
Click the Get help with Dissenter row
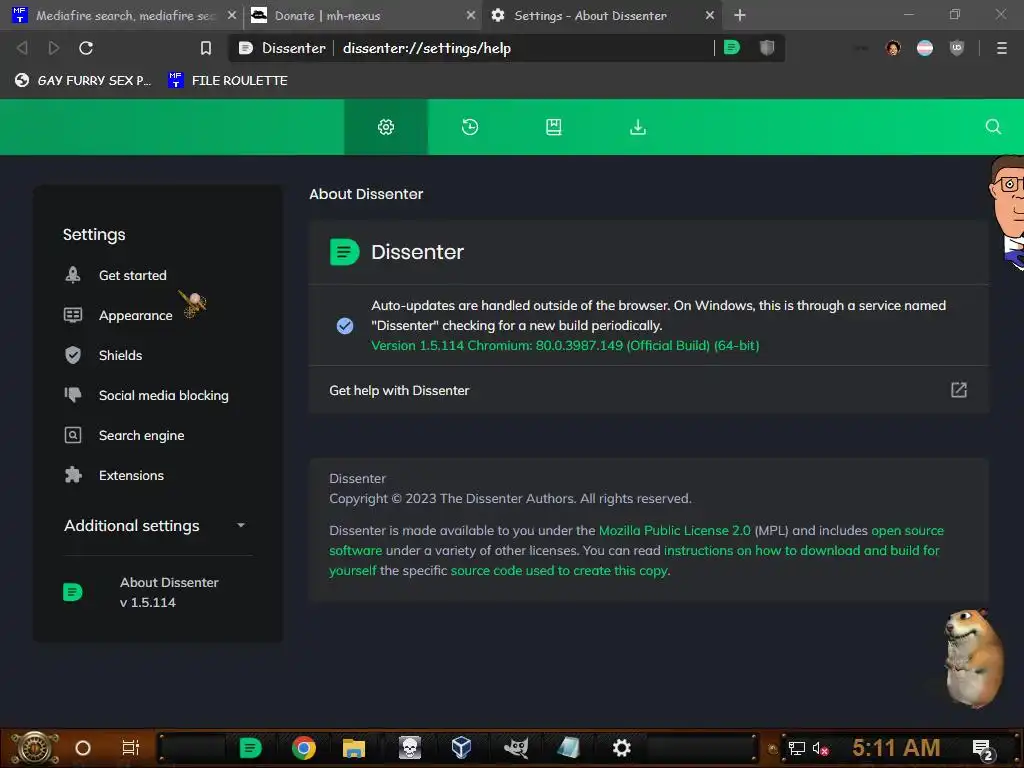click(x=648, y=390)
